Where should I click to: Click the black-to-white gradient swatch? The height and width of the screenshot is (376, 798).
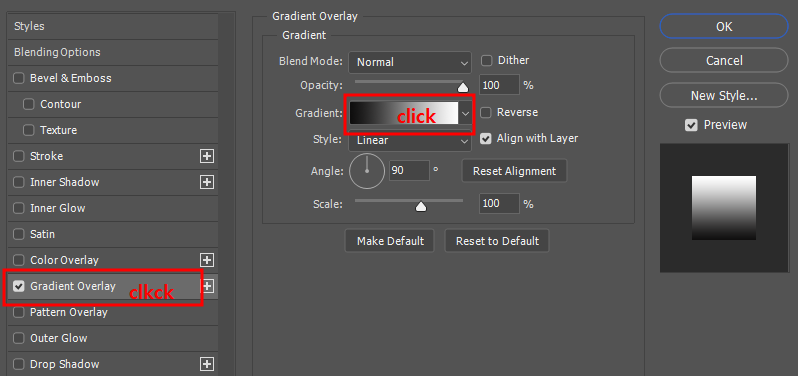tap(404, 113)
